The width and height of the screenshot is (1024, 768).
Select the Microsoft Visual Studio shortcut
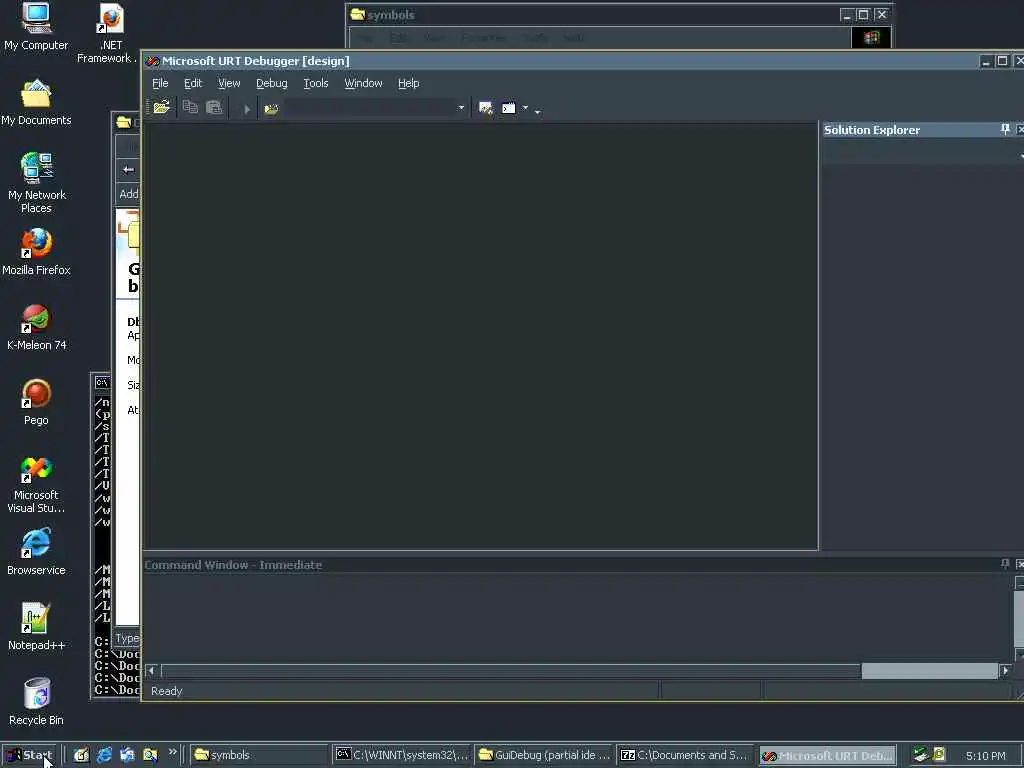pos(36,485)
